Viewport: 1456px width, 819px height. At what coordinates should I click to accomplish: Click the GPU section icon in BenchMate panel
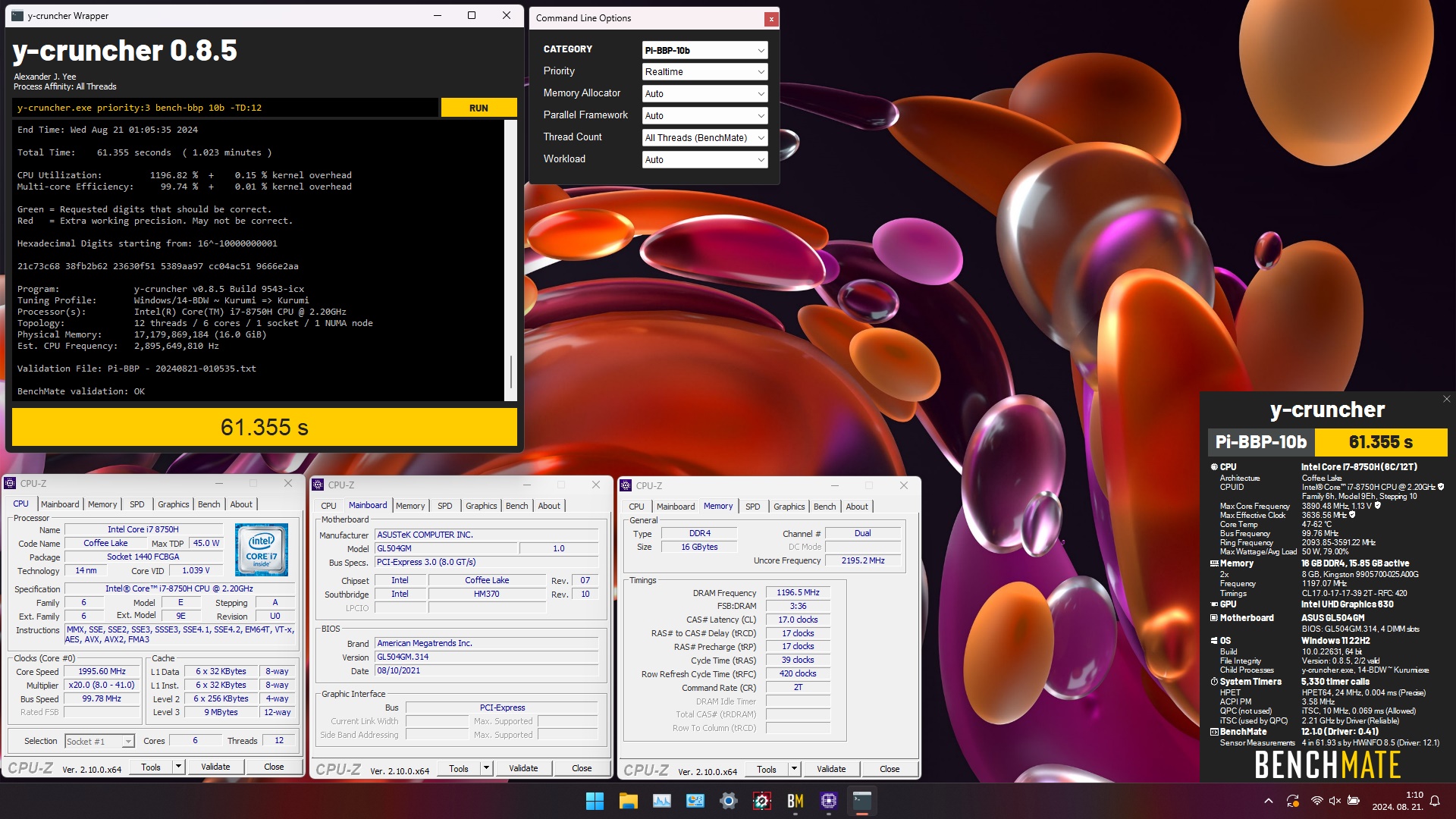pos(1214,604)
